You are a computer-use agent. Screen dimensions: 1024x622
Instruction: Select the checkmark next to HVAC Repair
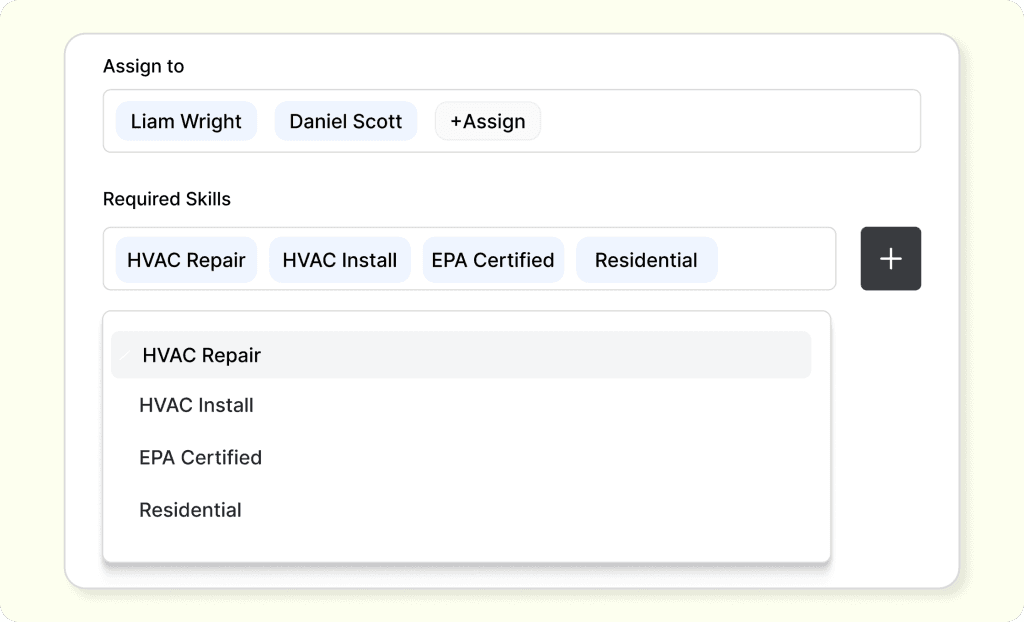(x=126, y=355)
